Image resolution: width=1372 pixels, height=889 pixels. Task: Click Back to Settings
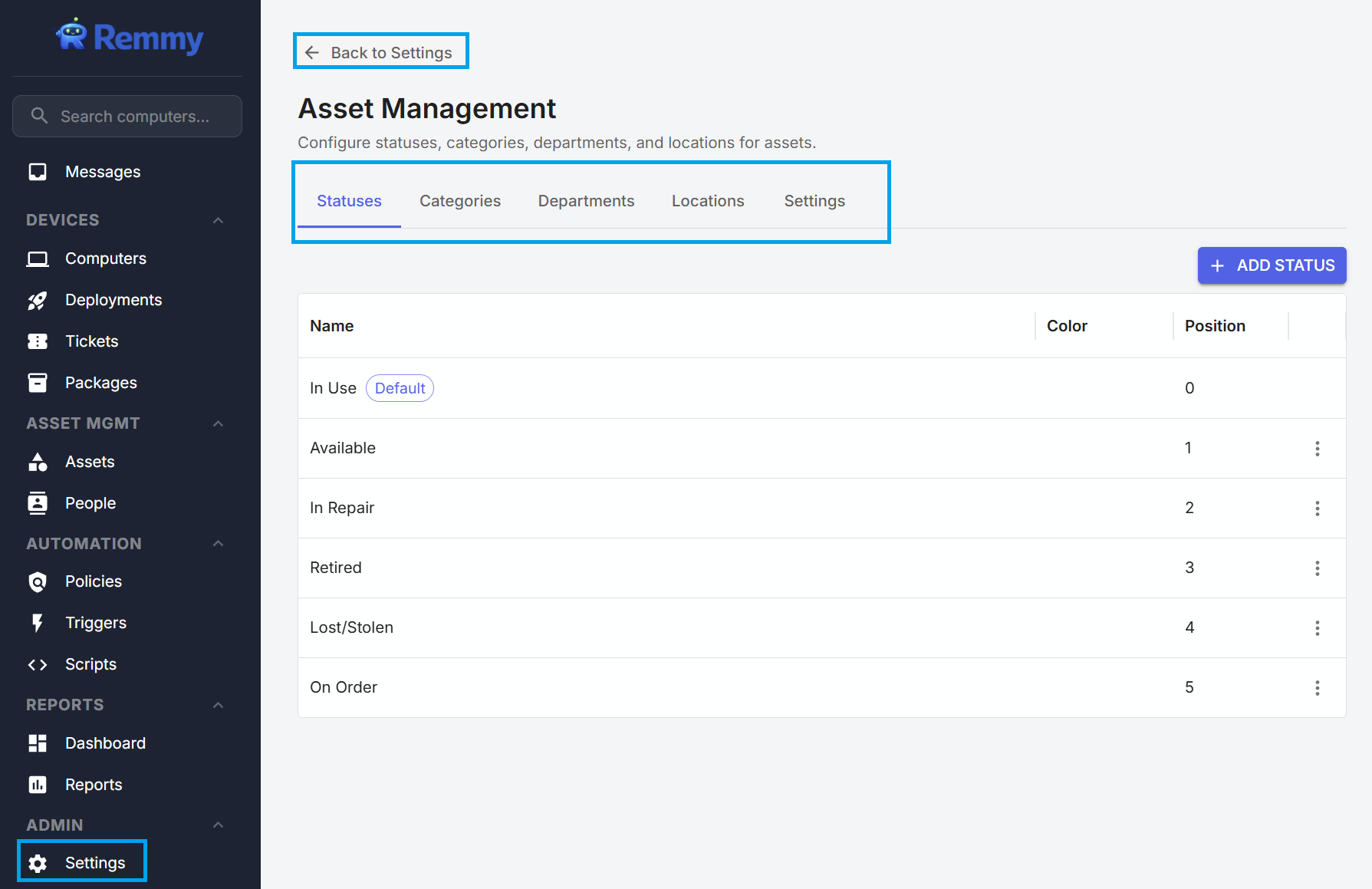point(380,51)
